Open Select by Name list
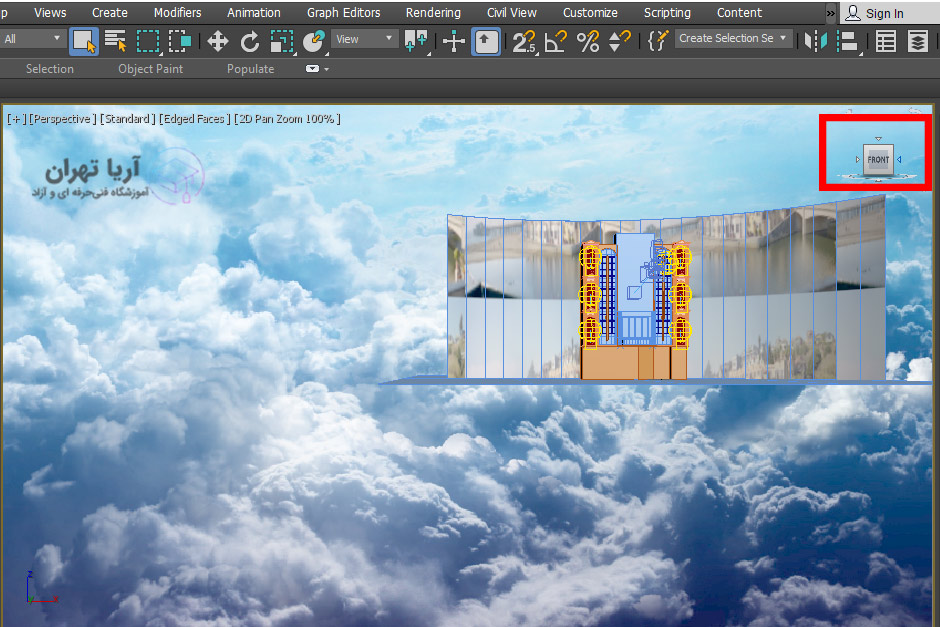The width and height of the screenshot is (940, 627). (115, 41)
